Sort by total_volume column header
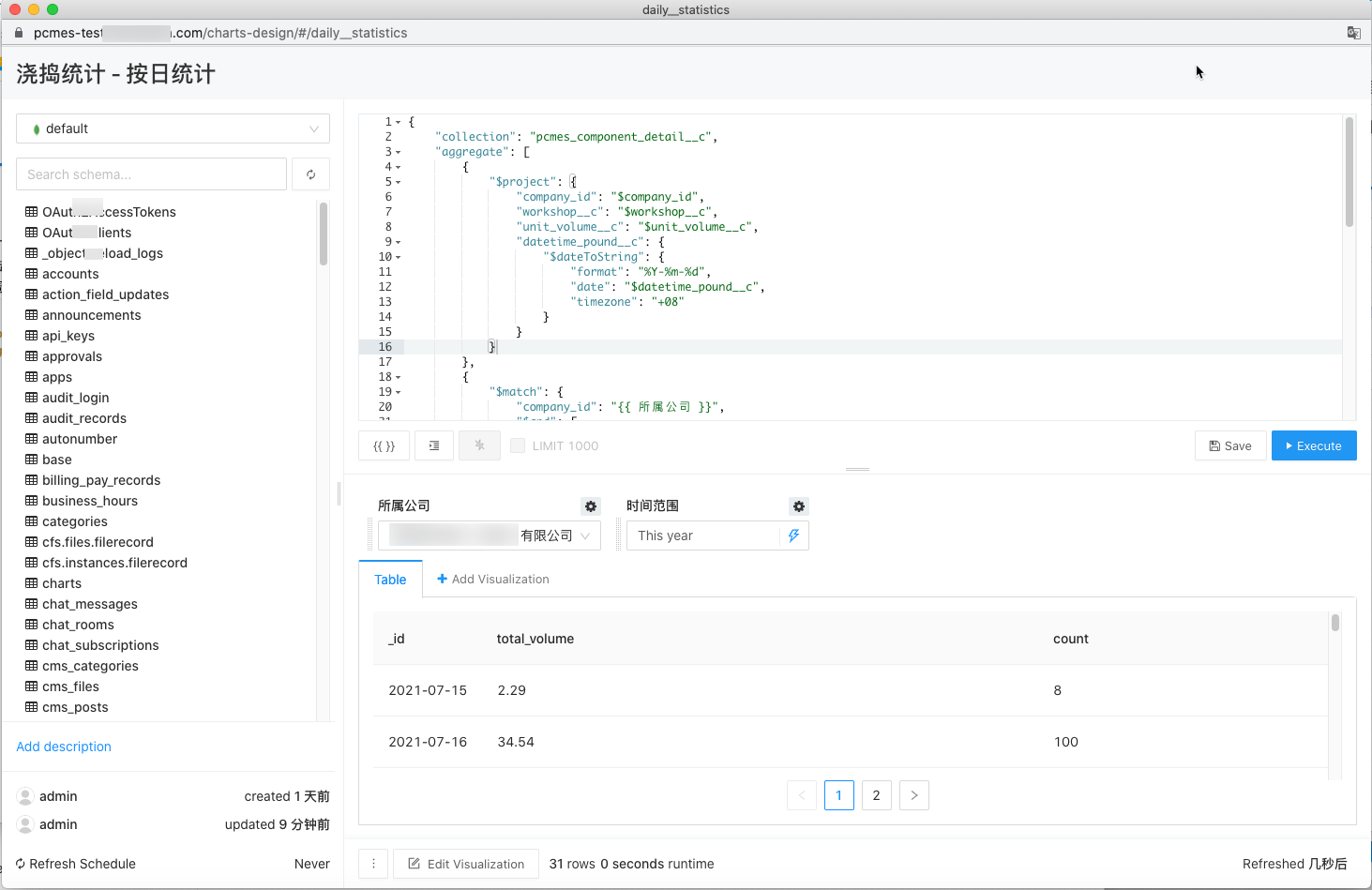 (535, 639)
